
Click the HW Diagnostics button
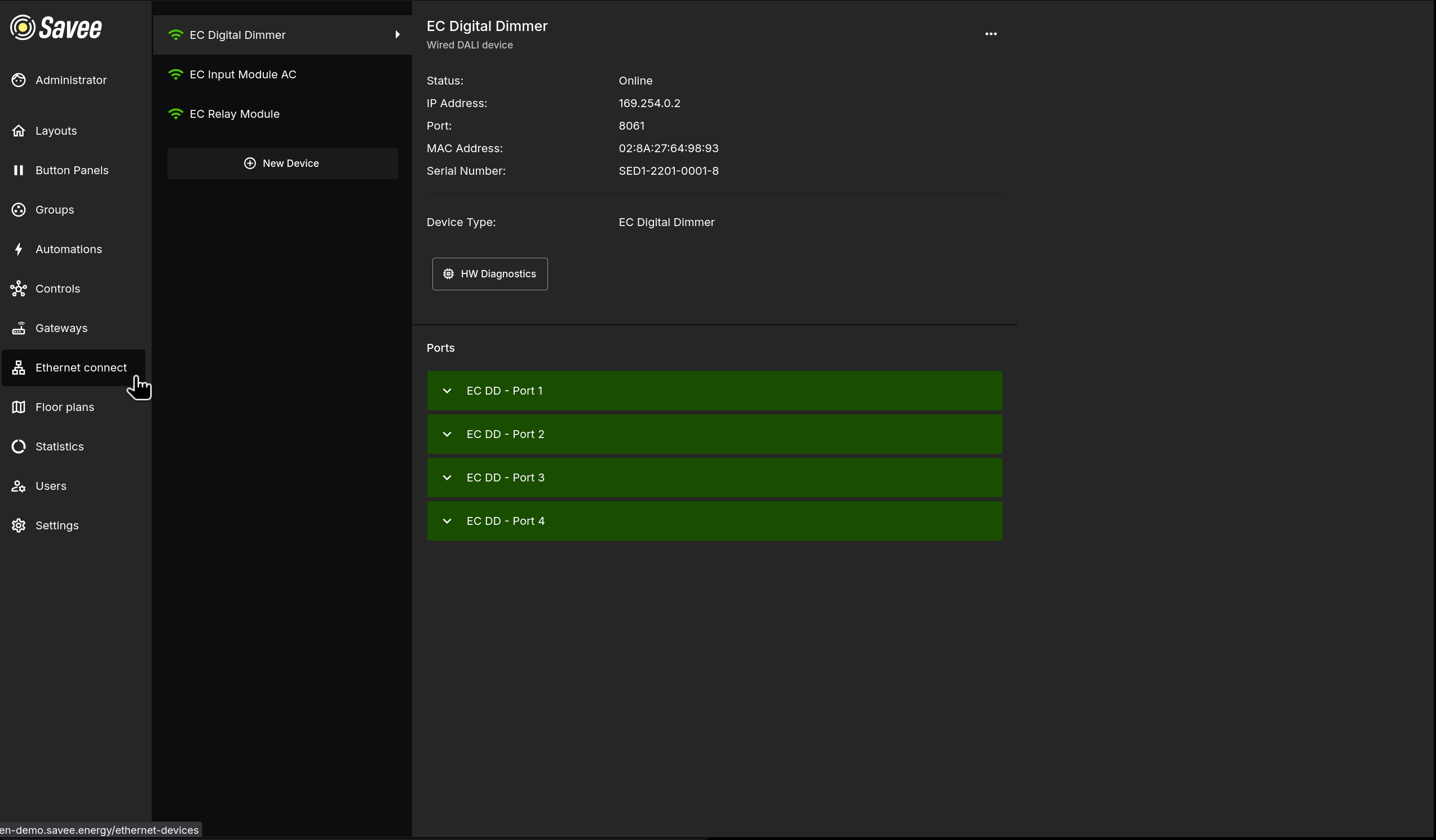click(489, 274)
